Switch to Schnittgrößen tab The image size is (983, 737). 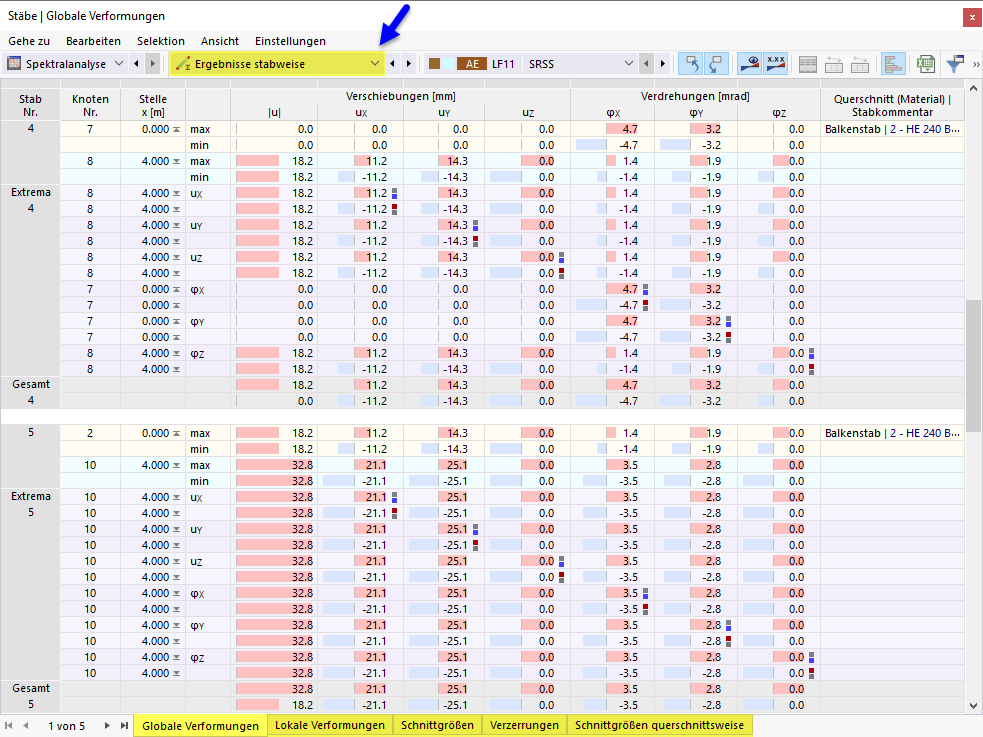438,725
